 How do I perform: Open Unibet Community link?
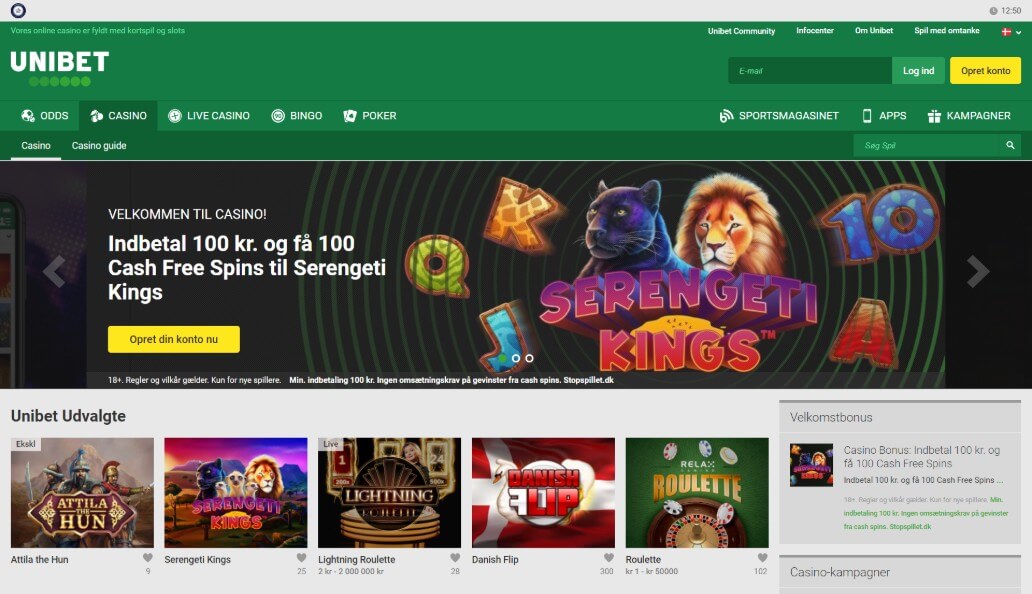(x=741, y=31)
